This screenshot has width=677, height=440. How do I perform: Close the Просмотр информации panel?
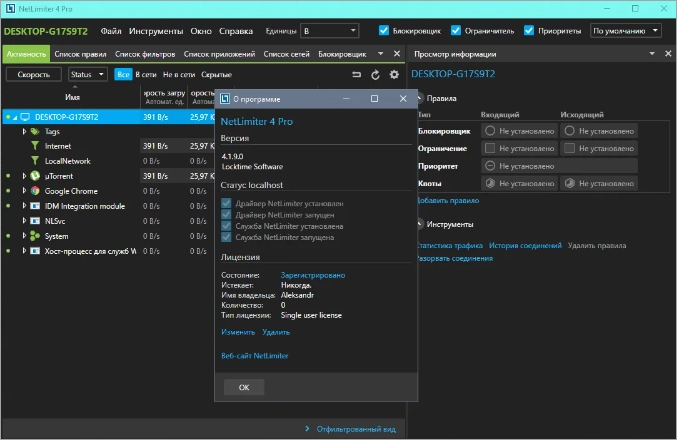coord(668,54)
